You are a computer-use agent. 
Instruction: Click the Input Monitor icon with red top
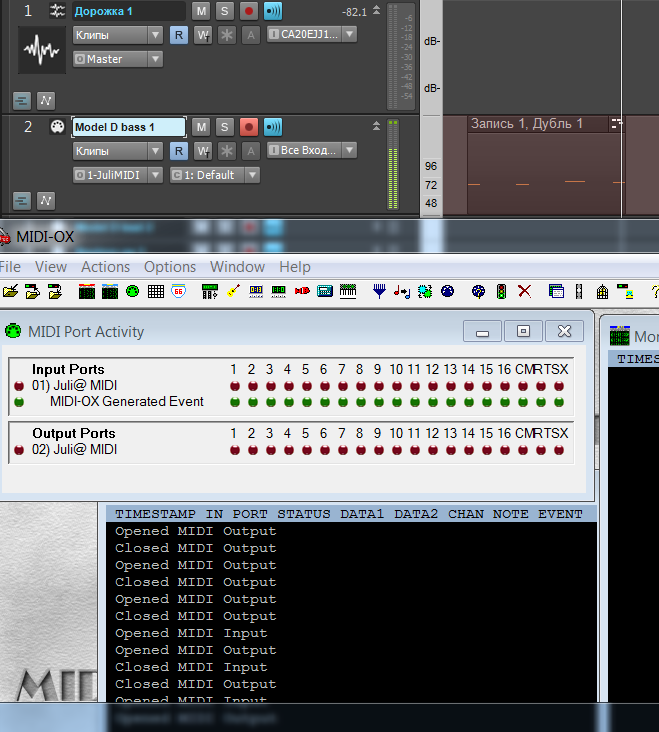pyautogui.click(x=87, y=291)
